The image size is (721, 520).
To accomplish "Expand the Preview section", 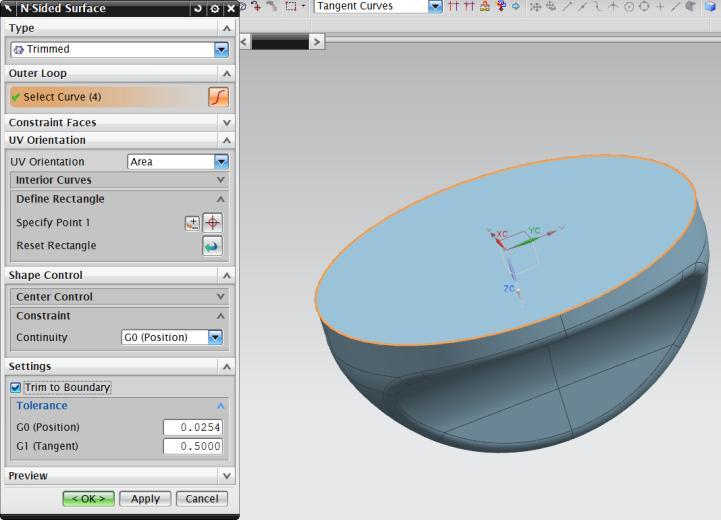I will tap(226, 476).
